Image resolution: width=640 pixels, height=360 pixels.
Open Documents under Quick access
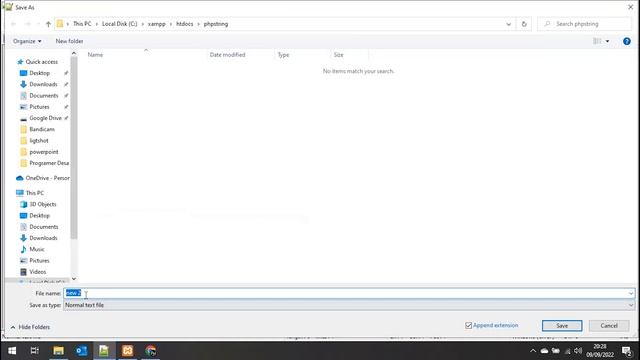[44, 96]
